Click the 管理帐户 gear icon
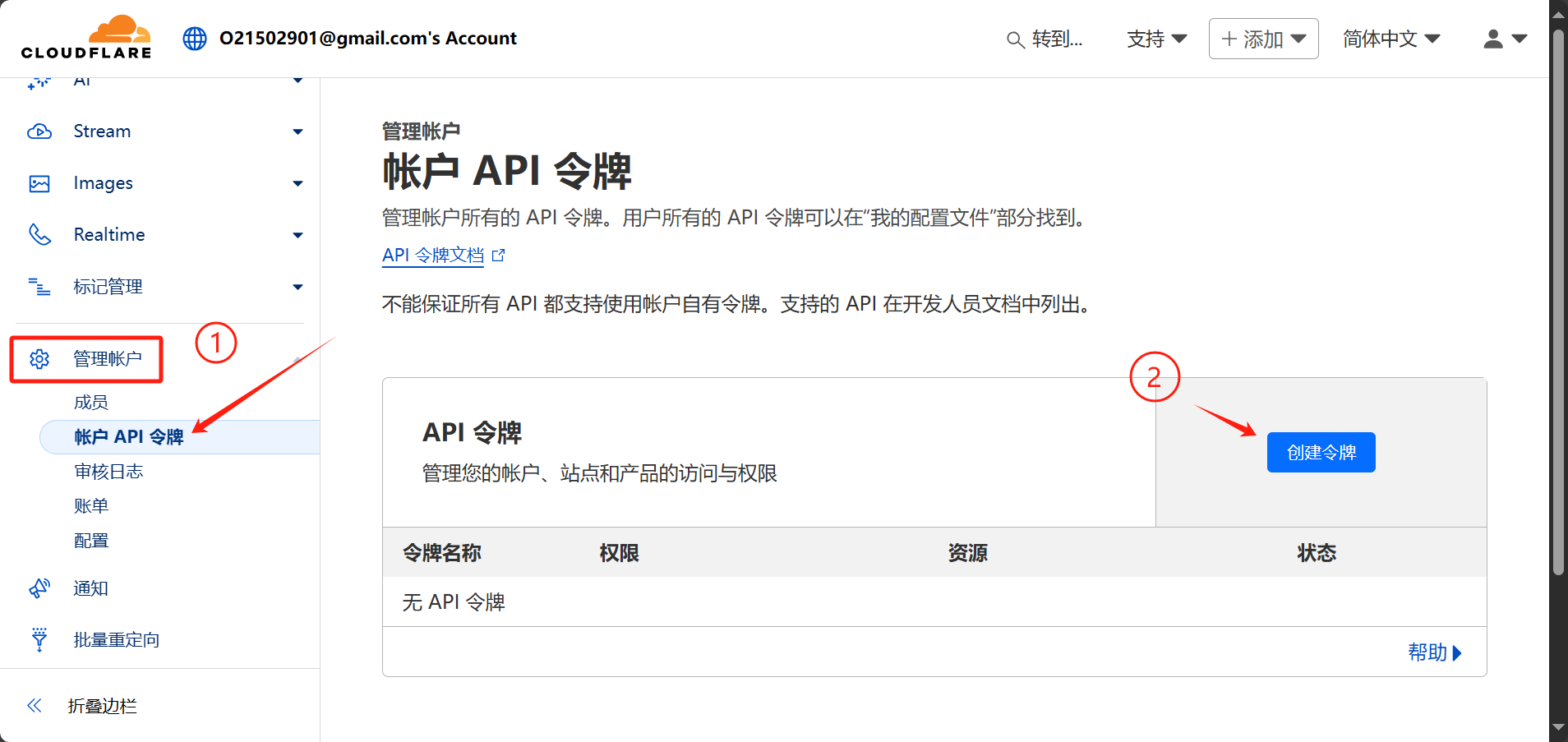The height and width of the screenshot is (742, 1568). pyautogui.click(x=39, y=359)
